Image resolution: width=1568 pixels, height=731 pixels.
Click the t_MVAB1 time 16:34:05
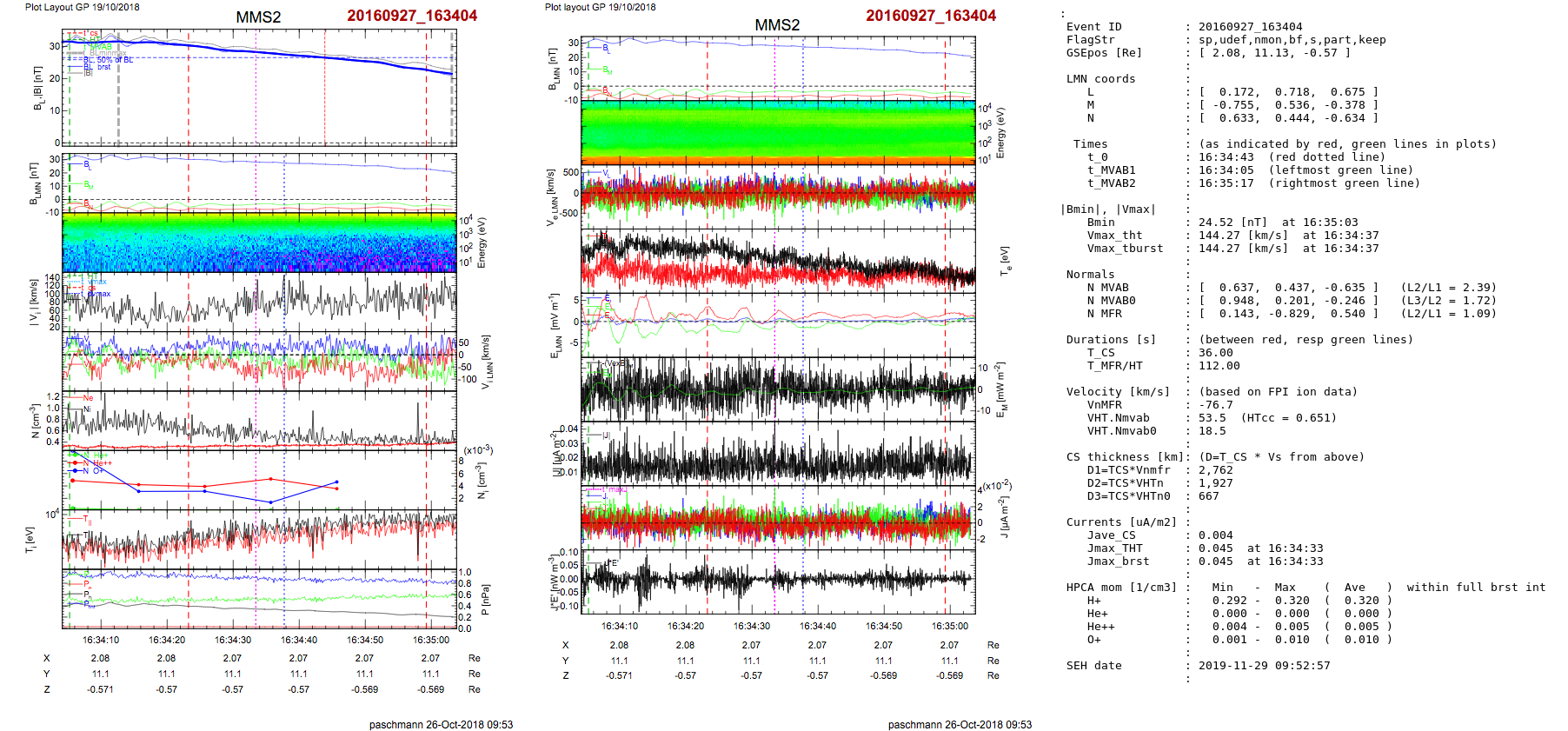(1226, 170)
